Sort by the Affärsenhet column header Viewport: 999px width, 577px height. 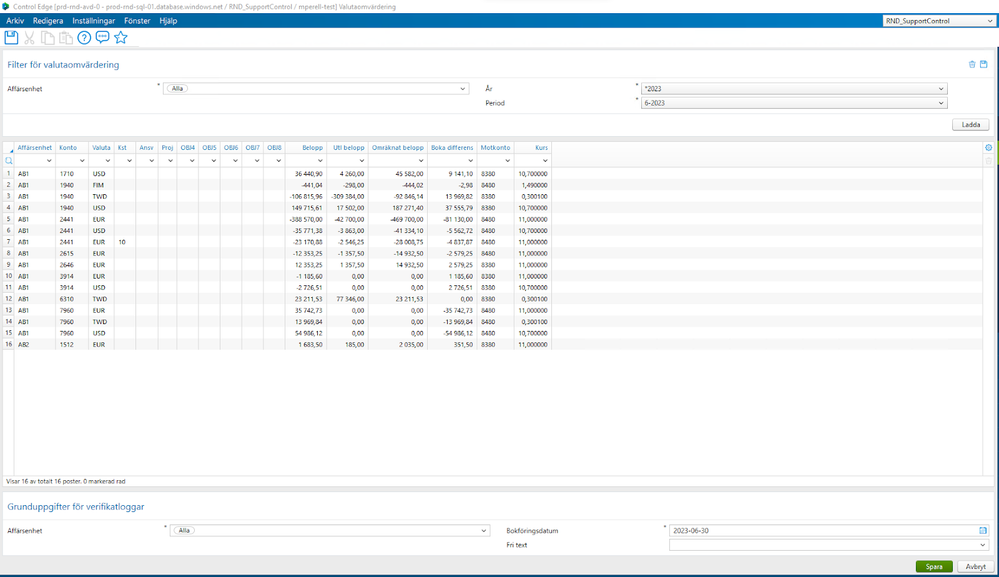point(34,148)
